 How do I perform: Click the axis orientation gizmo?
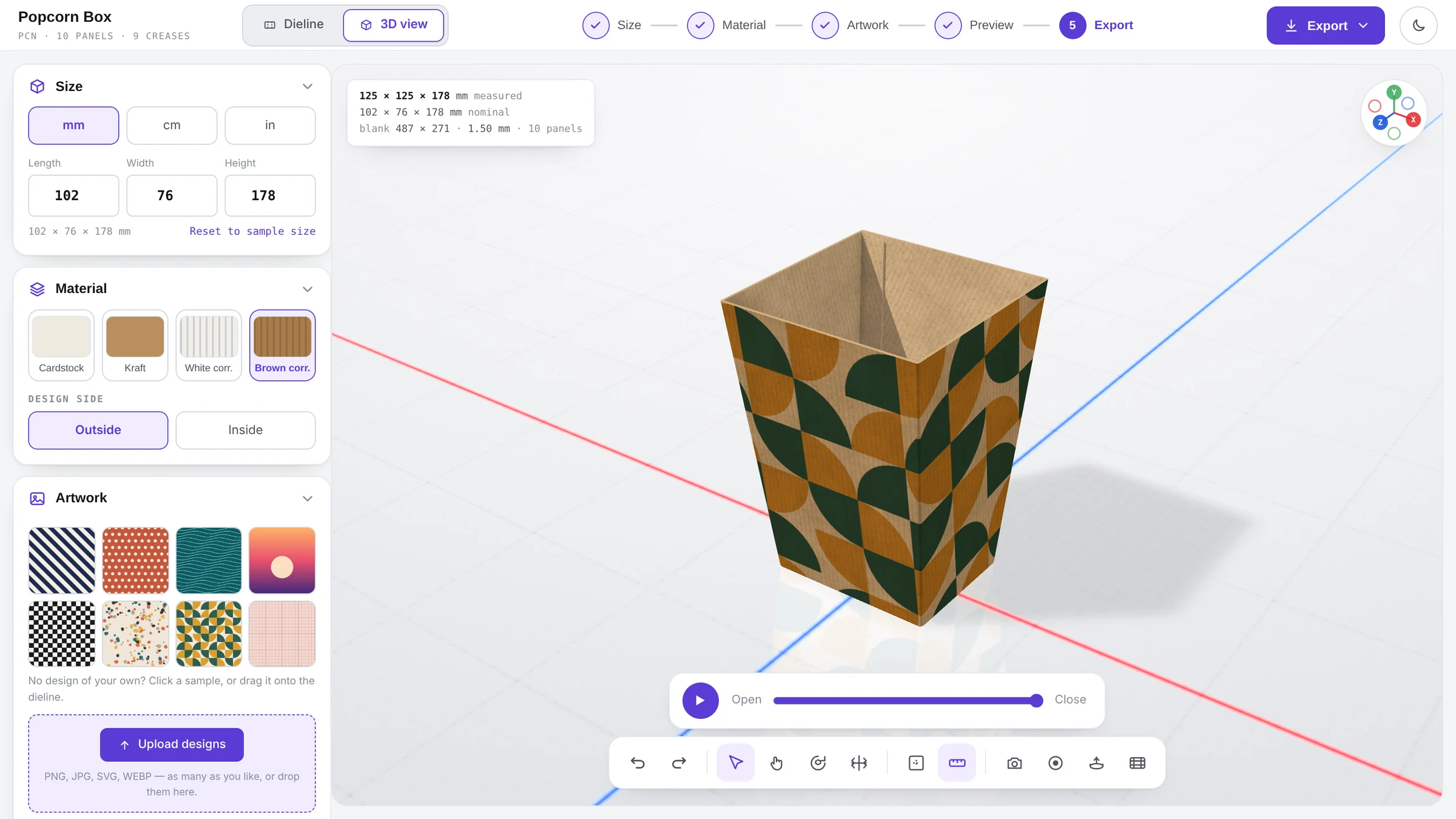click(x=1394, y=113)
